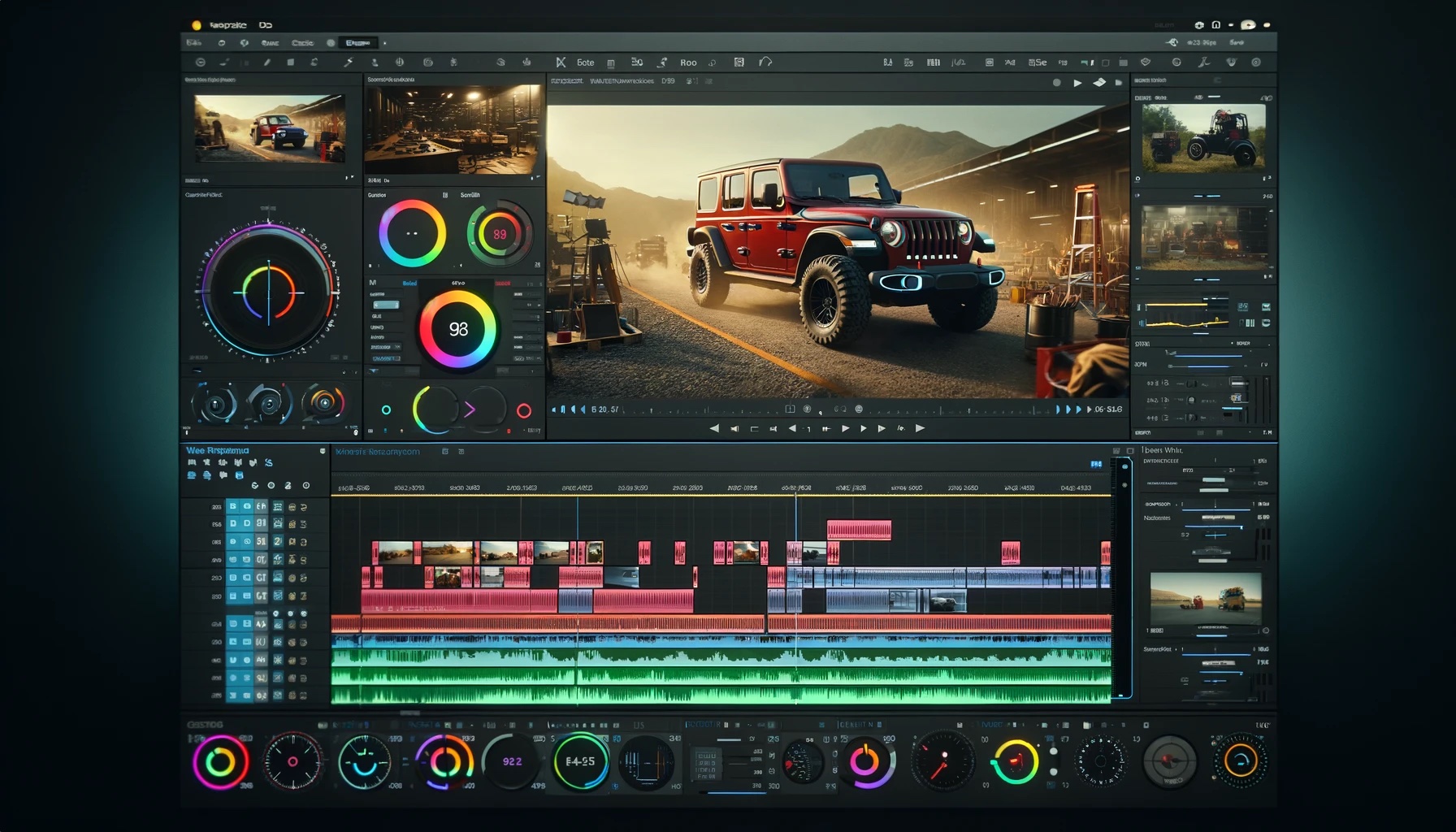Click the clock icon above the track headers
This screenshot has width=1456, height=832.
(305, 485)
